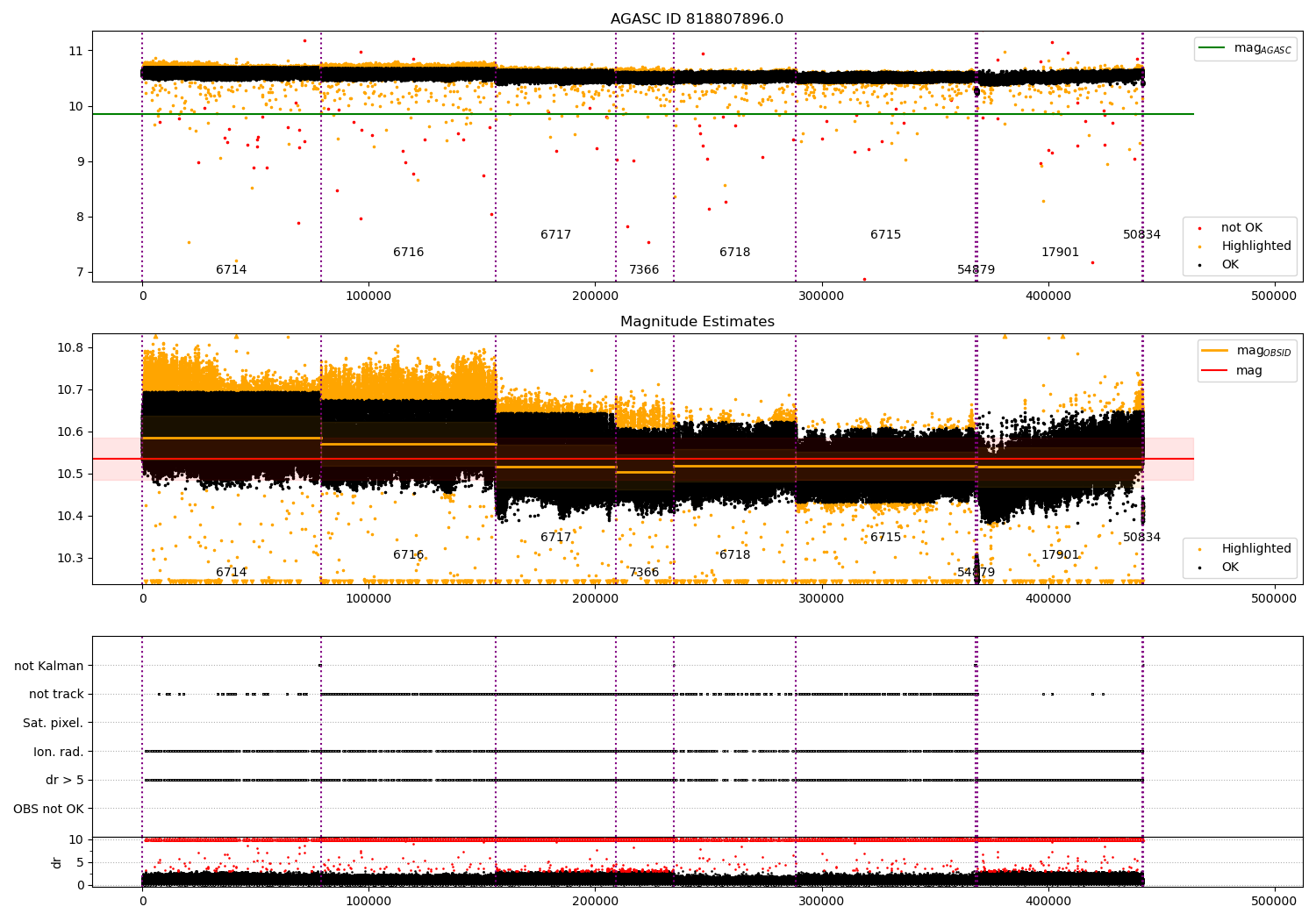Click the 'Ion. rad.' axis label
Viewport: 1316px width, 921px height.
click(x=59, y=753)
